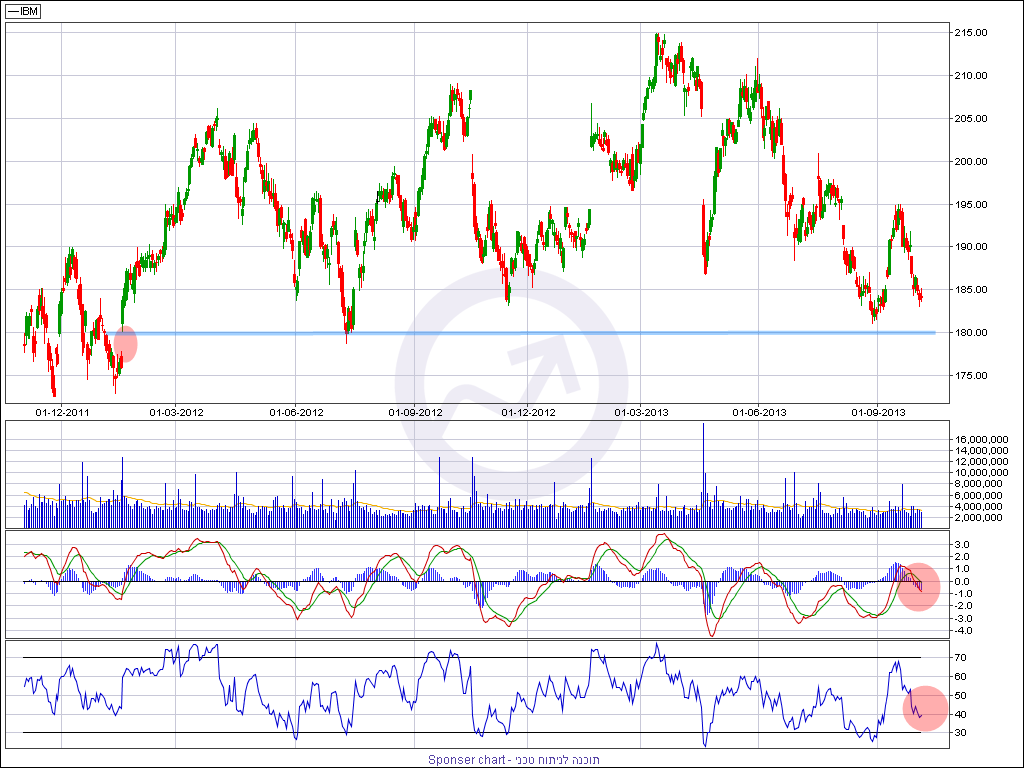Click the MACD -3.0 axis label
The height and width of the screenshot is (768, 1024).
point(961,618)
